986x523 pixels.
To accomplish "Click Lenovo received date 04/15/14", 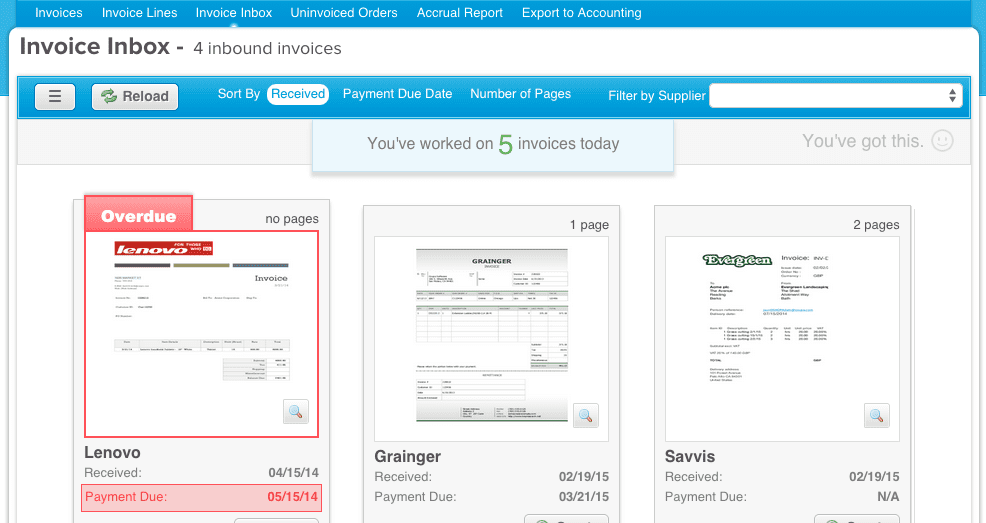I will [293, 473].
